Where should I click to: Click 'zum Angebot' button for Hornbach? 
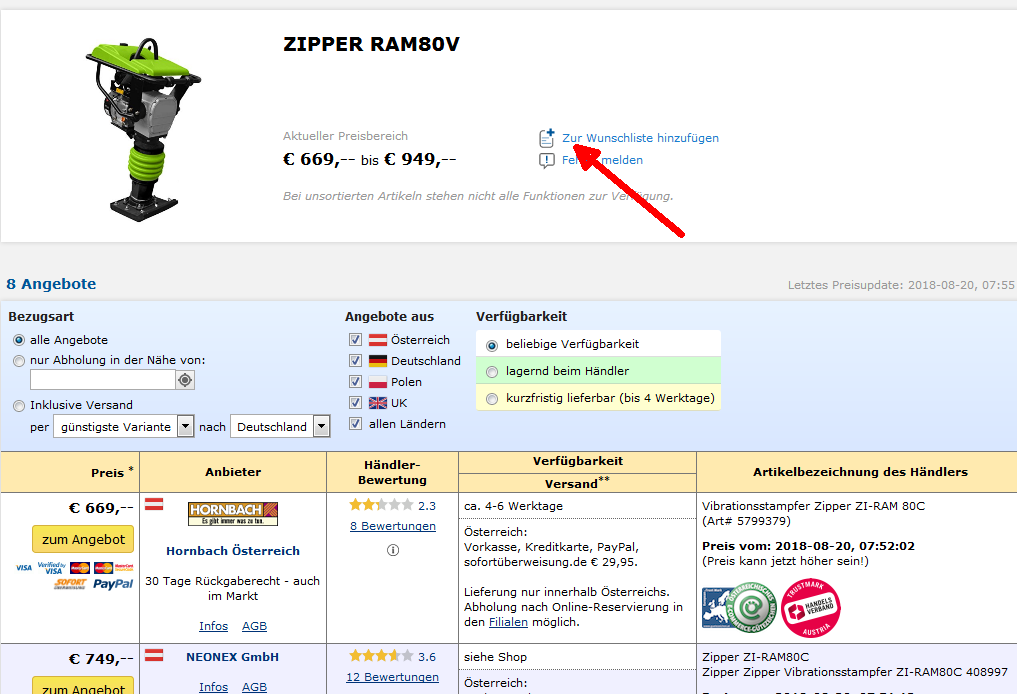click(83, 540)
